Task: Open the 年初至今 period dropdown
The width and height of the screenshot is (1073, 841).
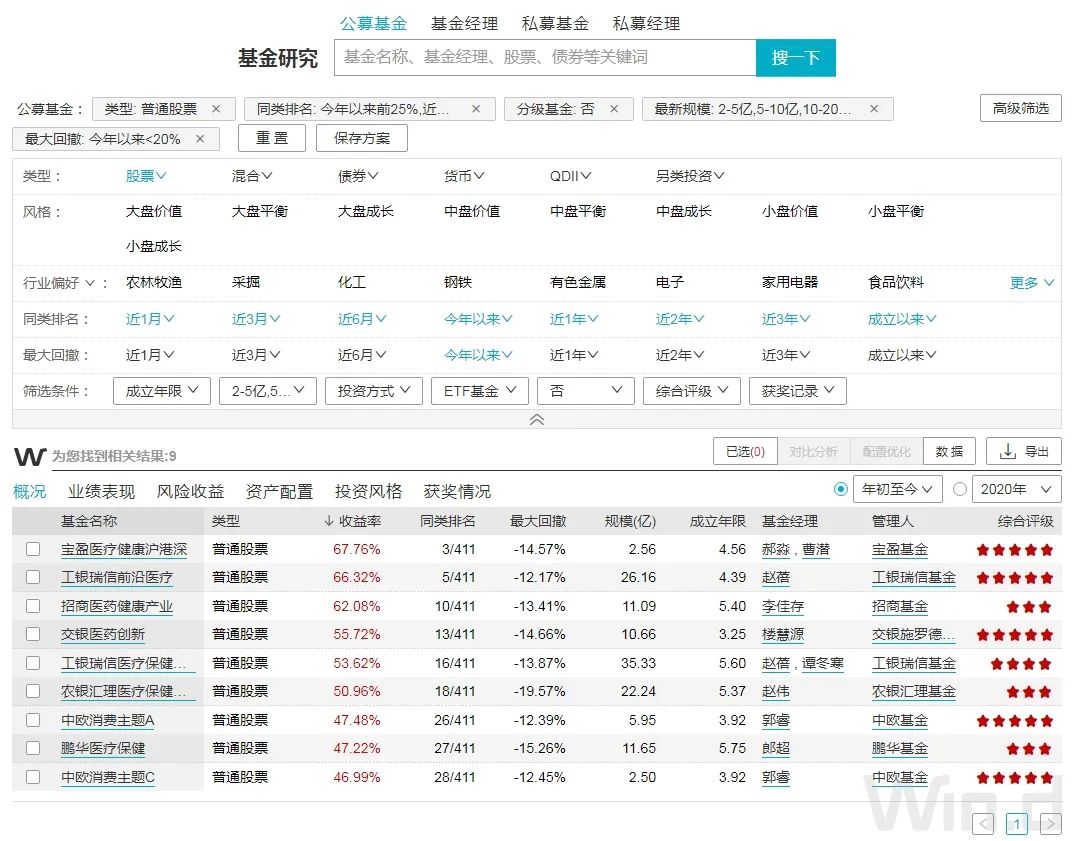Action: click(x=898, y=489)
